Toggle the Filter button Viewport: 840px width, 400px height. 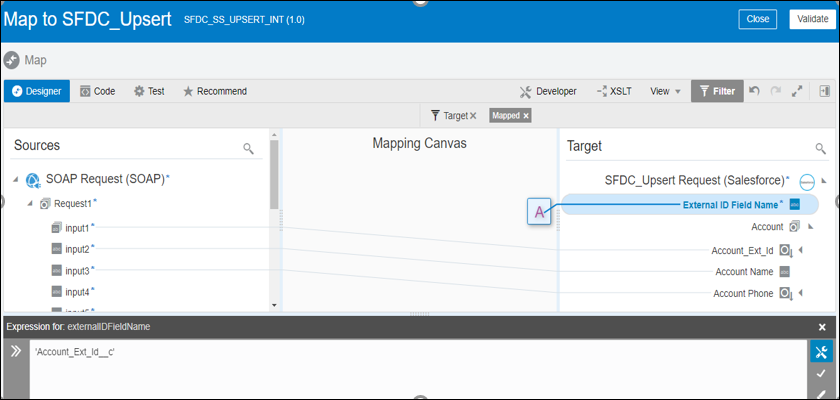click(717, 91)
